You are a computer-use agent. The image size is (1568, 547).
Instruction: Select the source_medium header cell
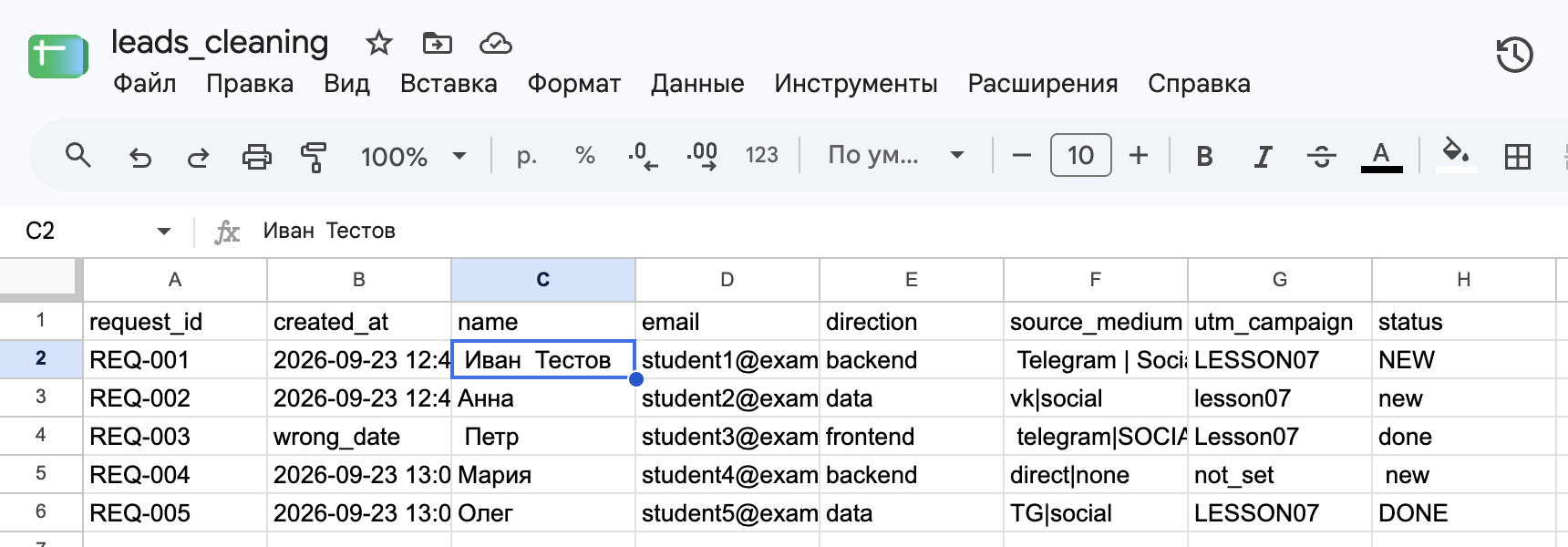pyautogui.click(x=1096, y=322)
